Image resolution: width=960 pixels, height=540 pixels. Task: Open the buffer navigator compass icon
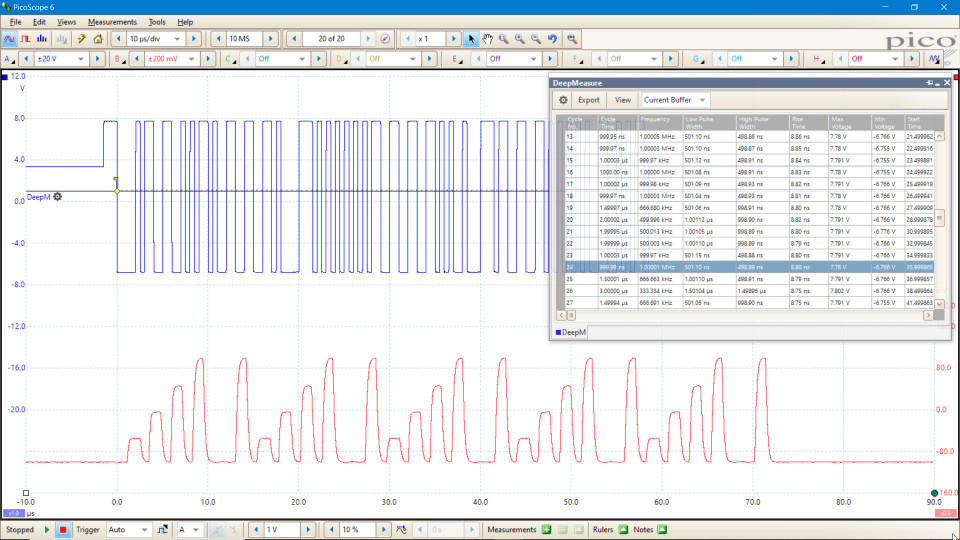[x=386, y=39]
